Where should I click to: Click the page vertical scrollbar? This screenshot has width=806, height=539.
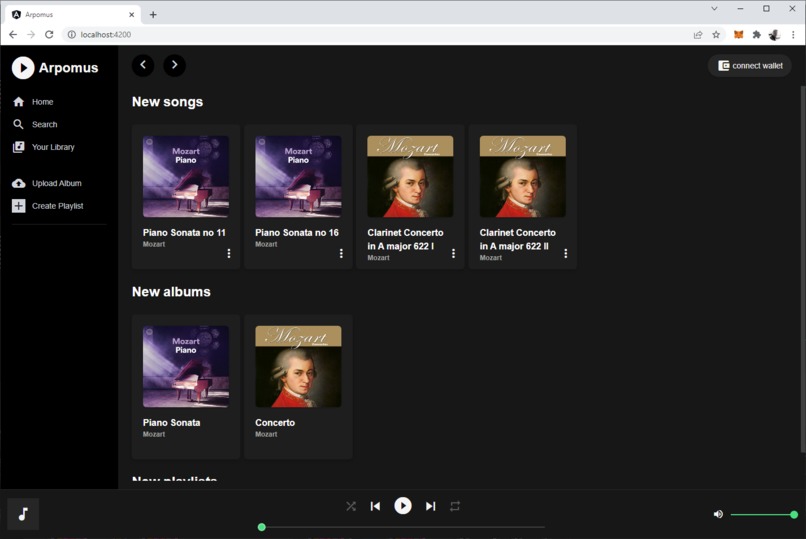point(803,270)
